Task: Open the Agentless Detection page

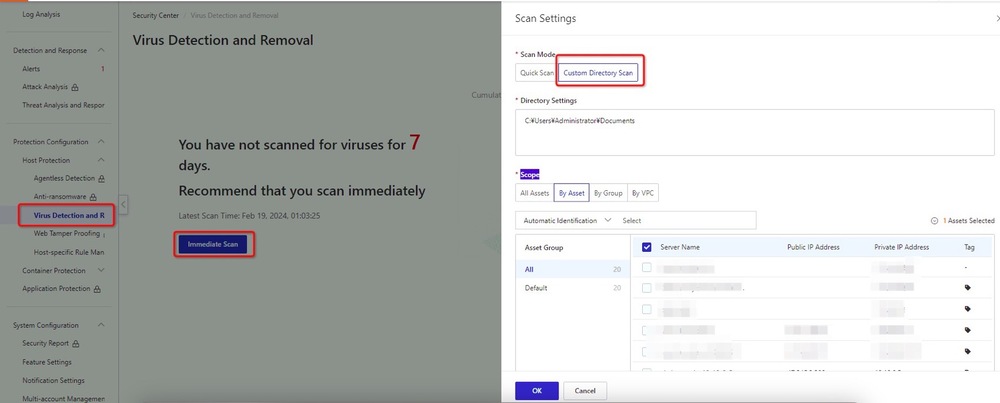Action: pos(64,179)
